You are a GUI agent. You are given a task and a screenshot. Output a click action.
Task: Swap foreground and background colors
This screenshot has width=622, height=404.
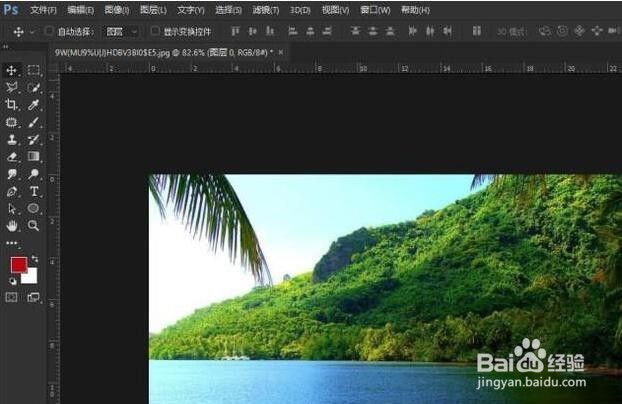pyautogui.click(x=35, y=259)
